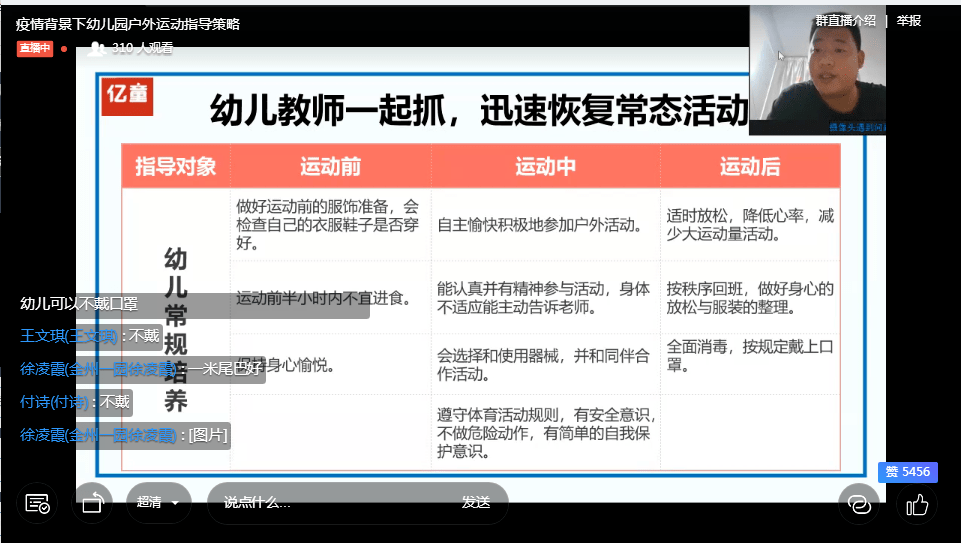Click the [图片] image message in chat
This screenshot has height=543, width=961.
tap(208, 435)
